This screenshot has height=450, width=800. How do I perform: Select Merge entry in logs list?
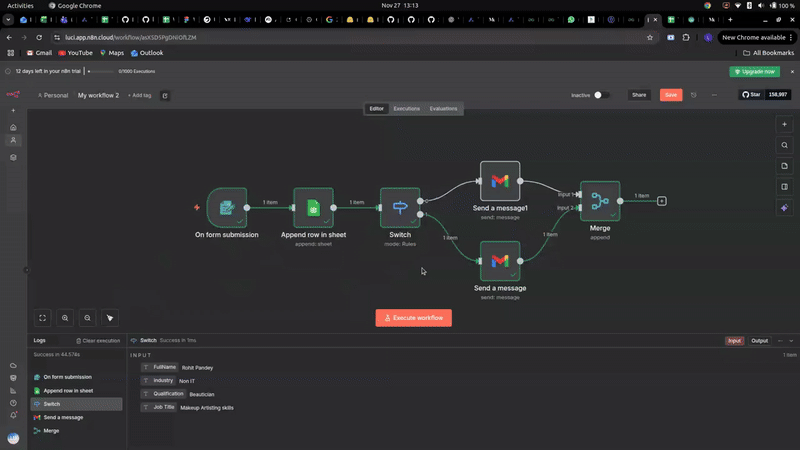click(x=77, y=431)
